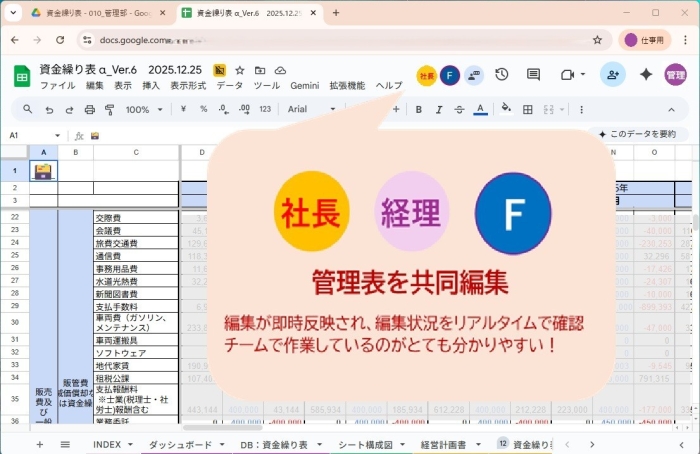The width and height of the screenshot is (700, 454).
Task: Toggle italic formatting
Action: [439, 109]
